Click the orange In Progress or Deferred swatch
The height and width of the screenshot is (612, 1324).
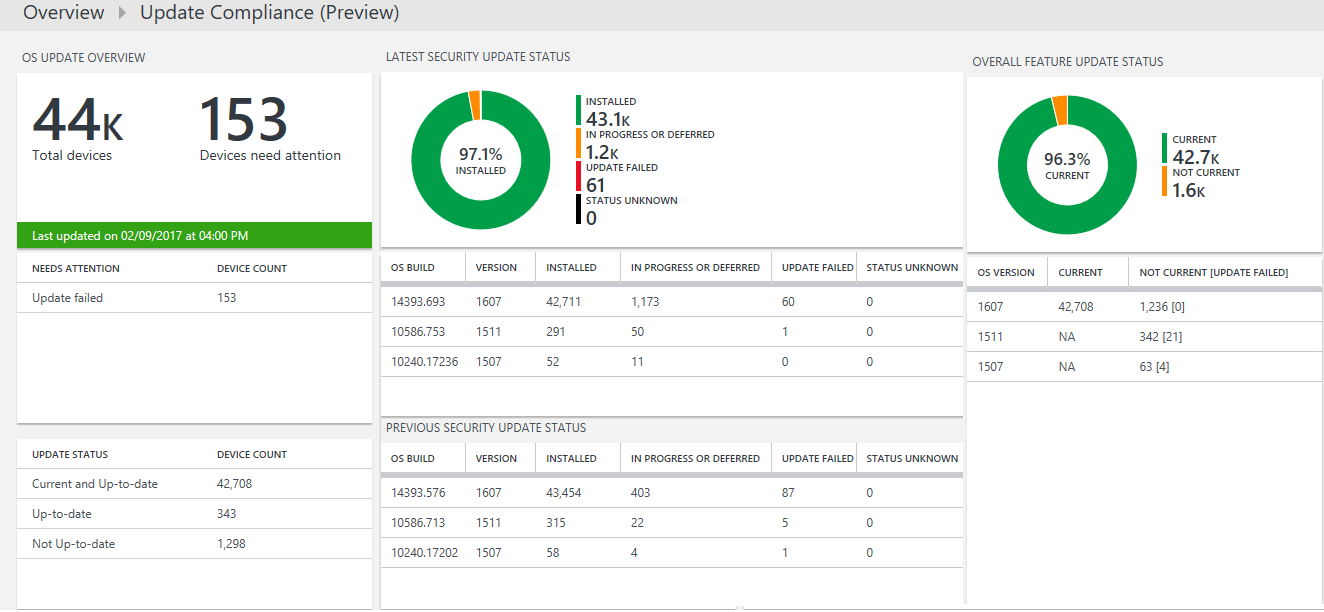(578, 143)
